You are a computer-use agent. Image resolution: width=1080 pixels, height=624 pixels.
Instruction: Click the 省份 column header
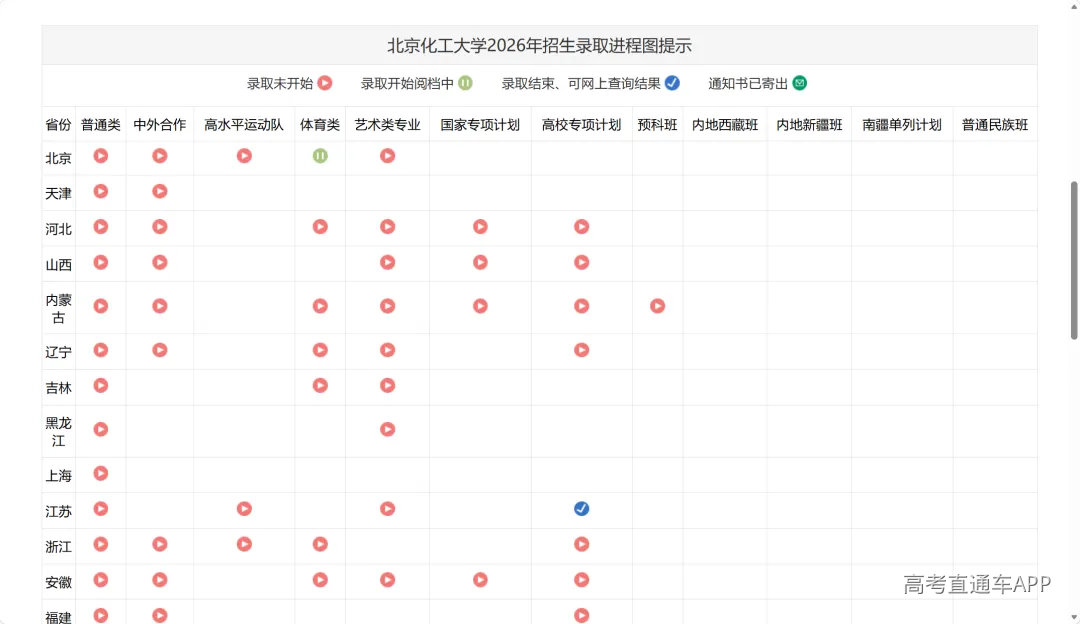click(x=59, y=125)
